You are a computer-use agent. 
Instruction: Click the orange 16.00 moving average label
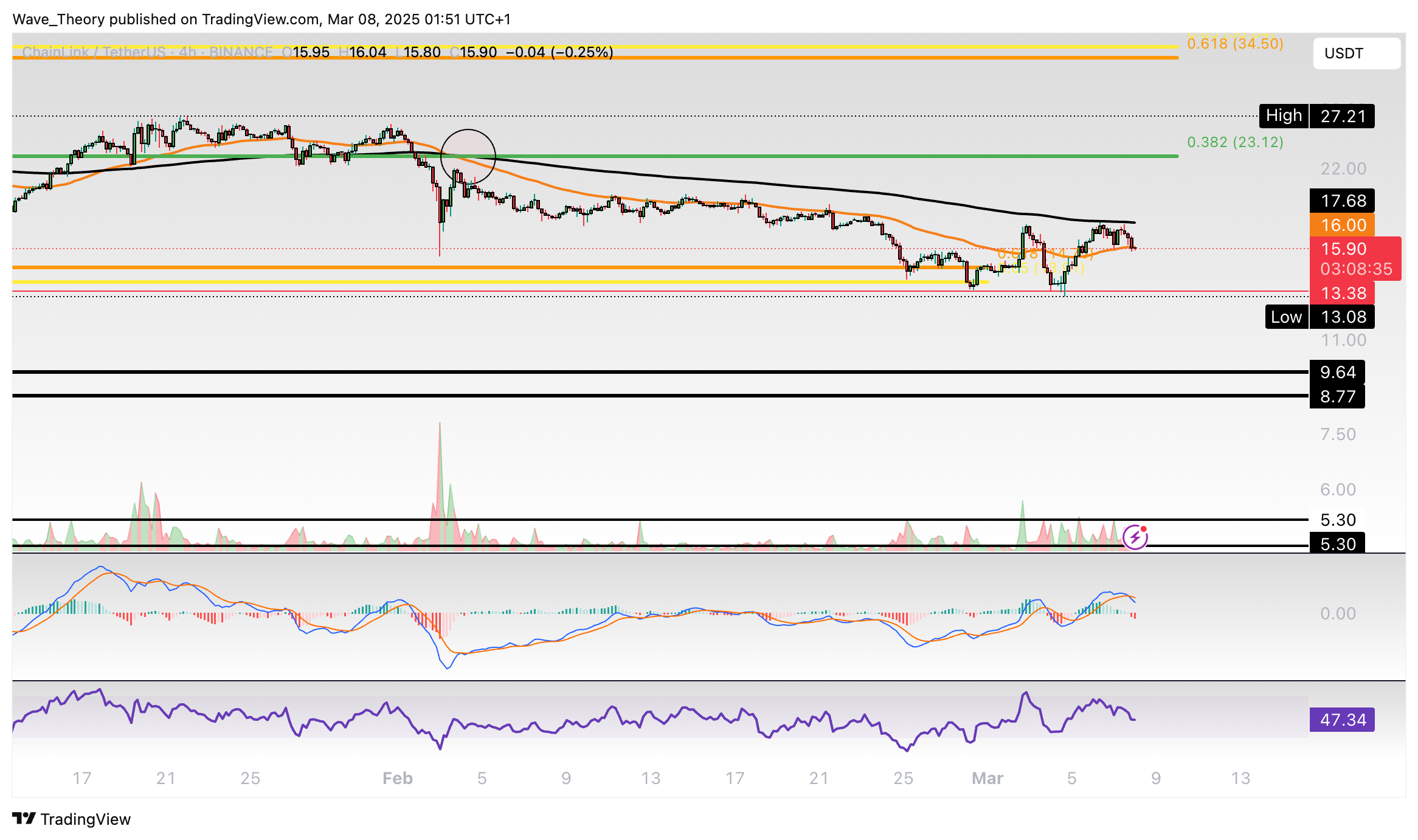pos(1343,225)
